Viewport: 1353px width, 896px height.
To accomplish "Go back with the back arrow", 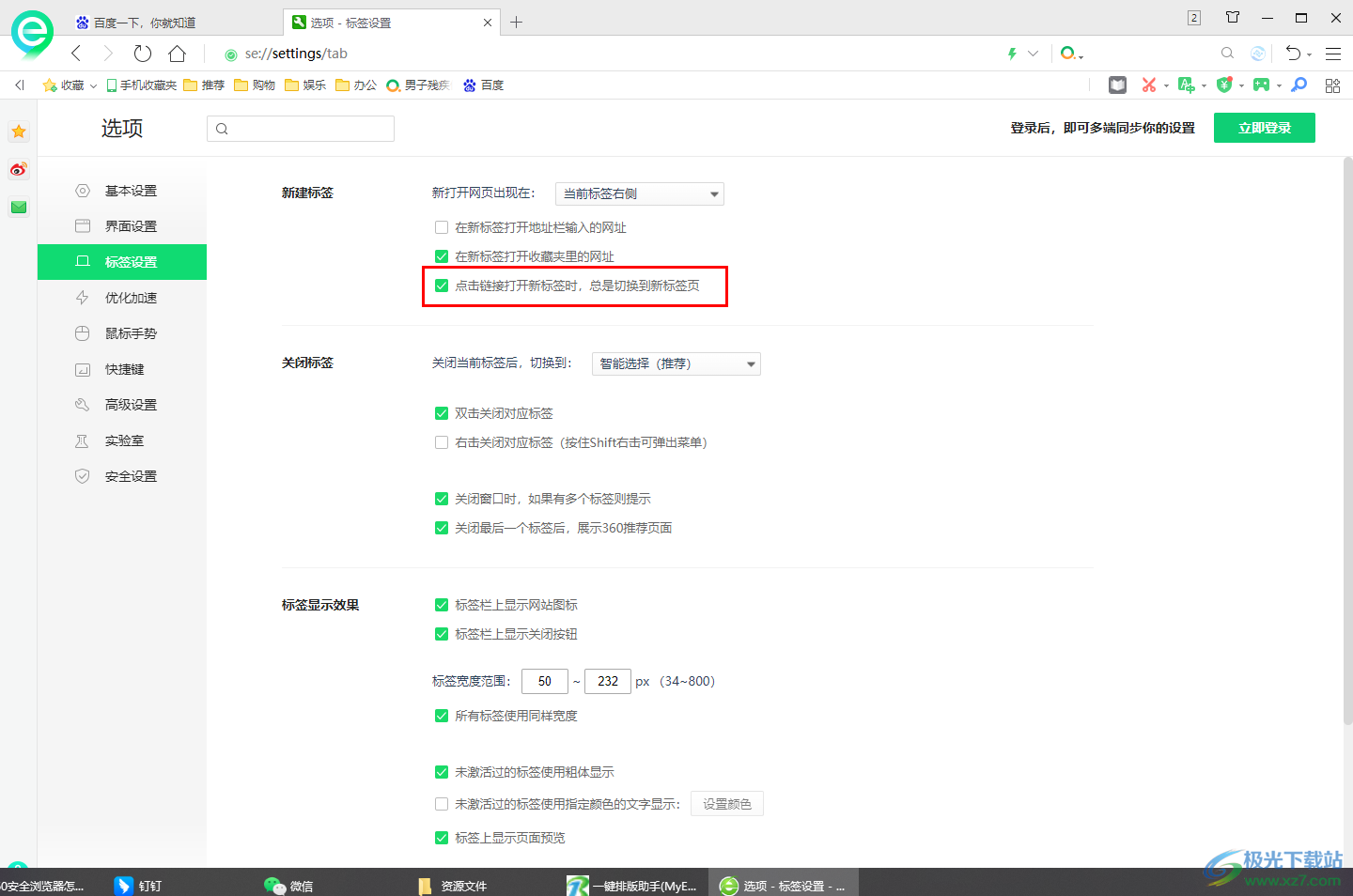I will click(77, 54).
